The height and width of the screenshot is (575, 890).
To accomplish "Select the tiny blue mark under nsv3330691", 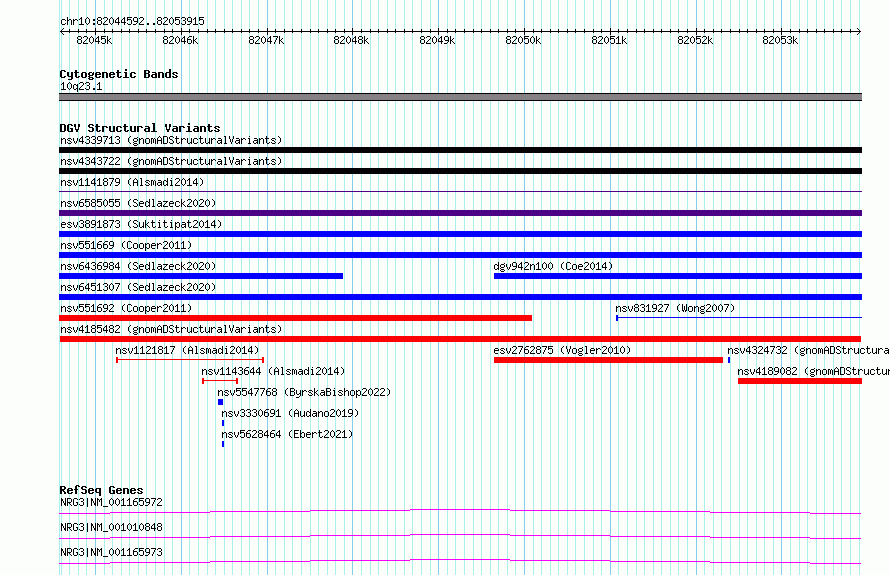I will click(223, 423).
